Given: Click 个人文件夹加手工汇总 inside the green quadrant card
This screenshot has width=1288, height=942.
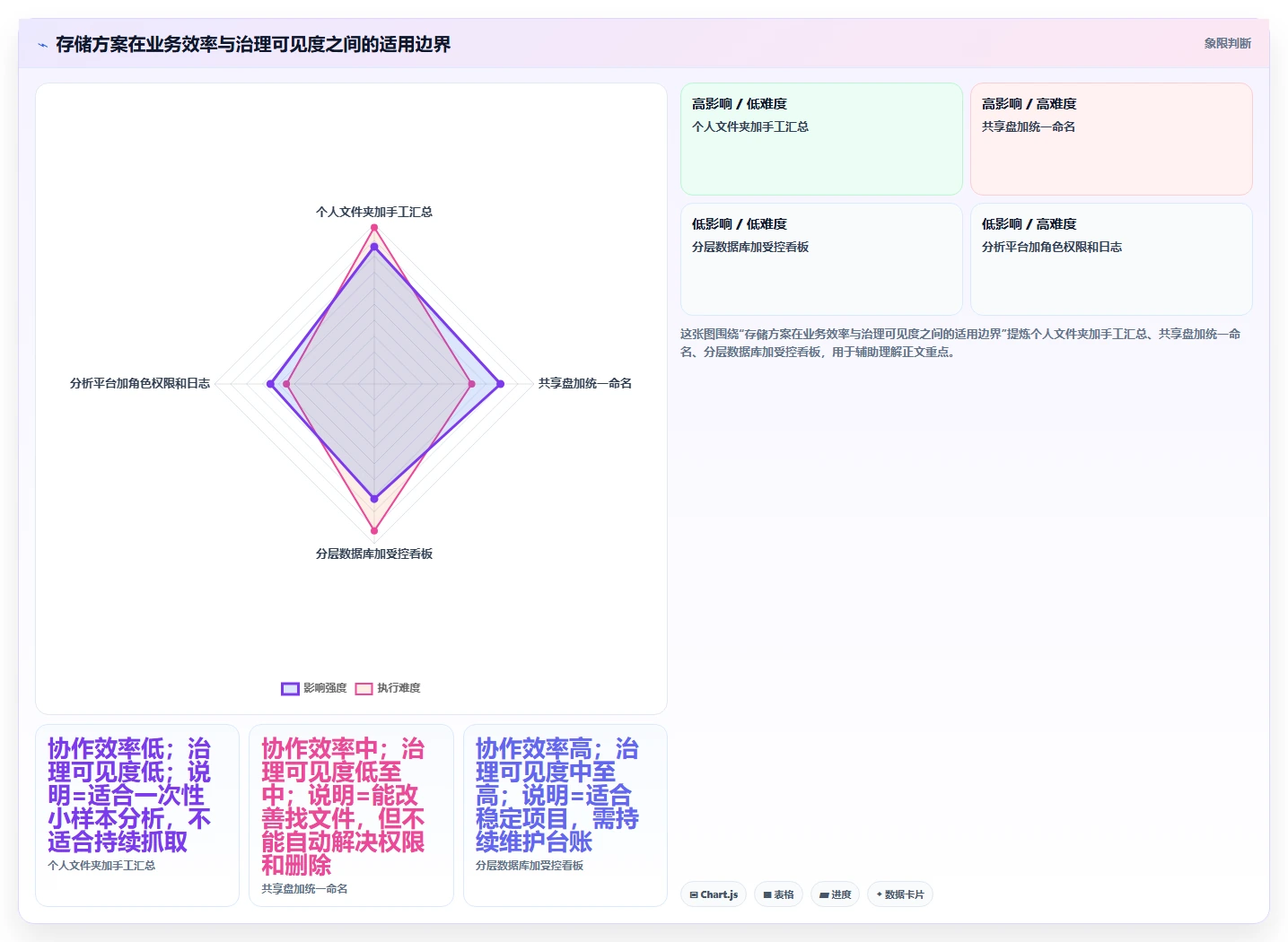Looking at the screenshot, I should coord(750,126).
